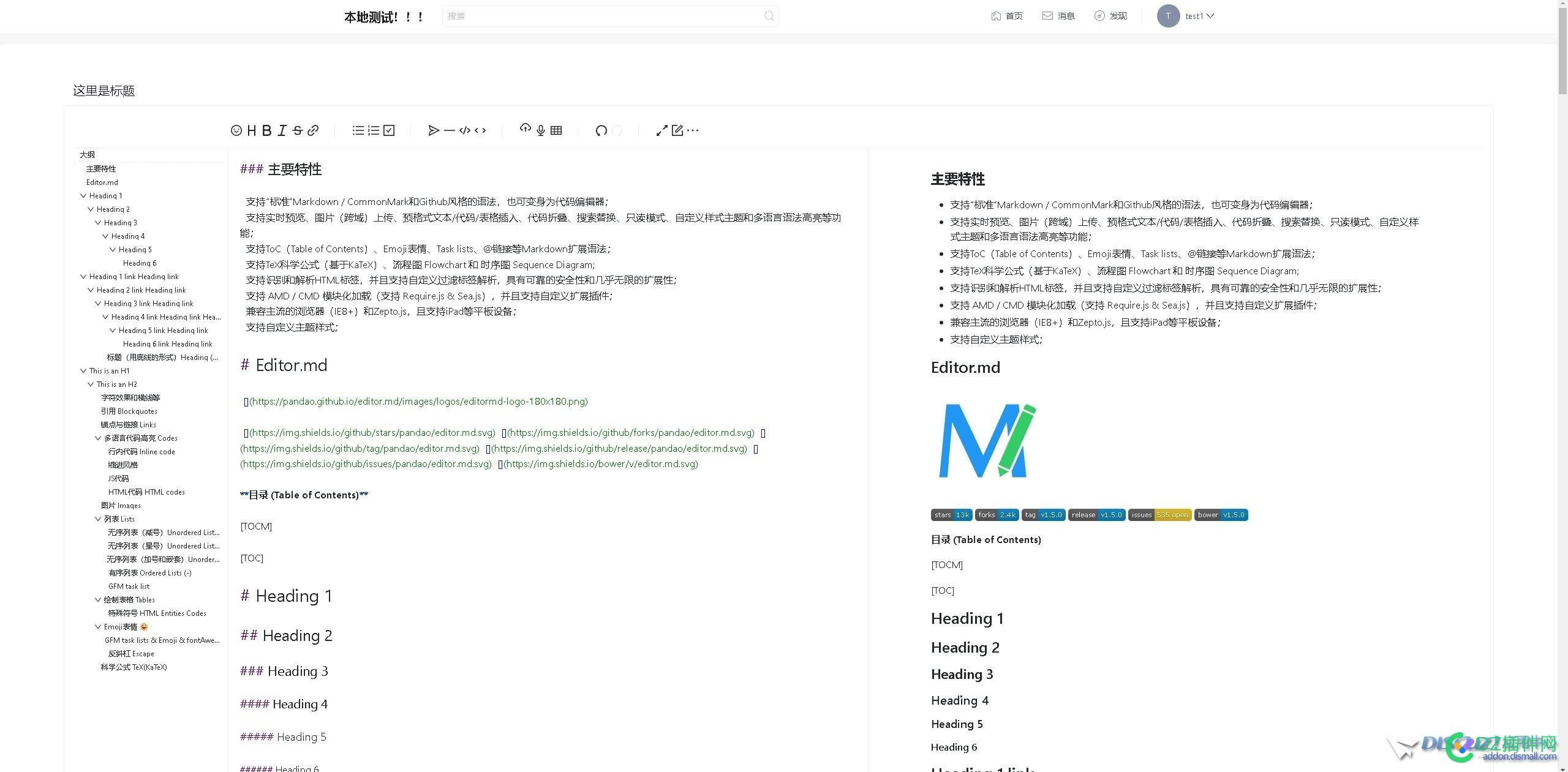Open the test1 user dropdown
The width and height of the screenshot is (1568, 772).
point(1199,16)
